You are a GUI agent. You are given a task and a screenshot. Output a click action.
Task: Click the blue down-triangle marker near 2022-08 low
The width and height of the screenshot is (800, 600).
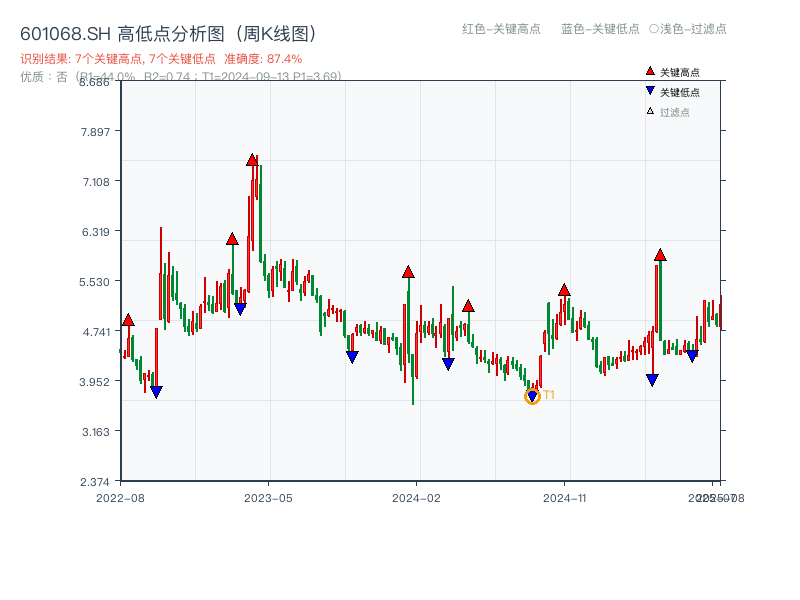coord(157,391)
